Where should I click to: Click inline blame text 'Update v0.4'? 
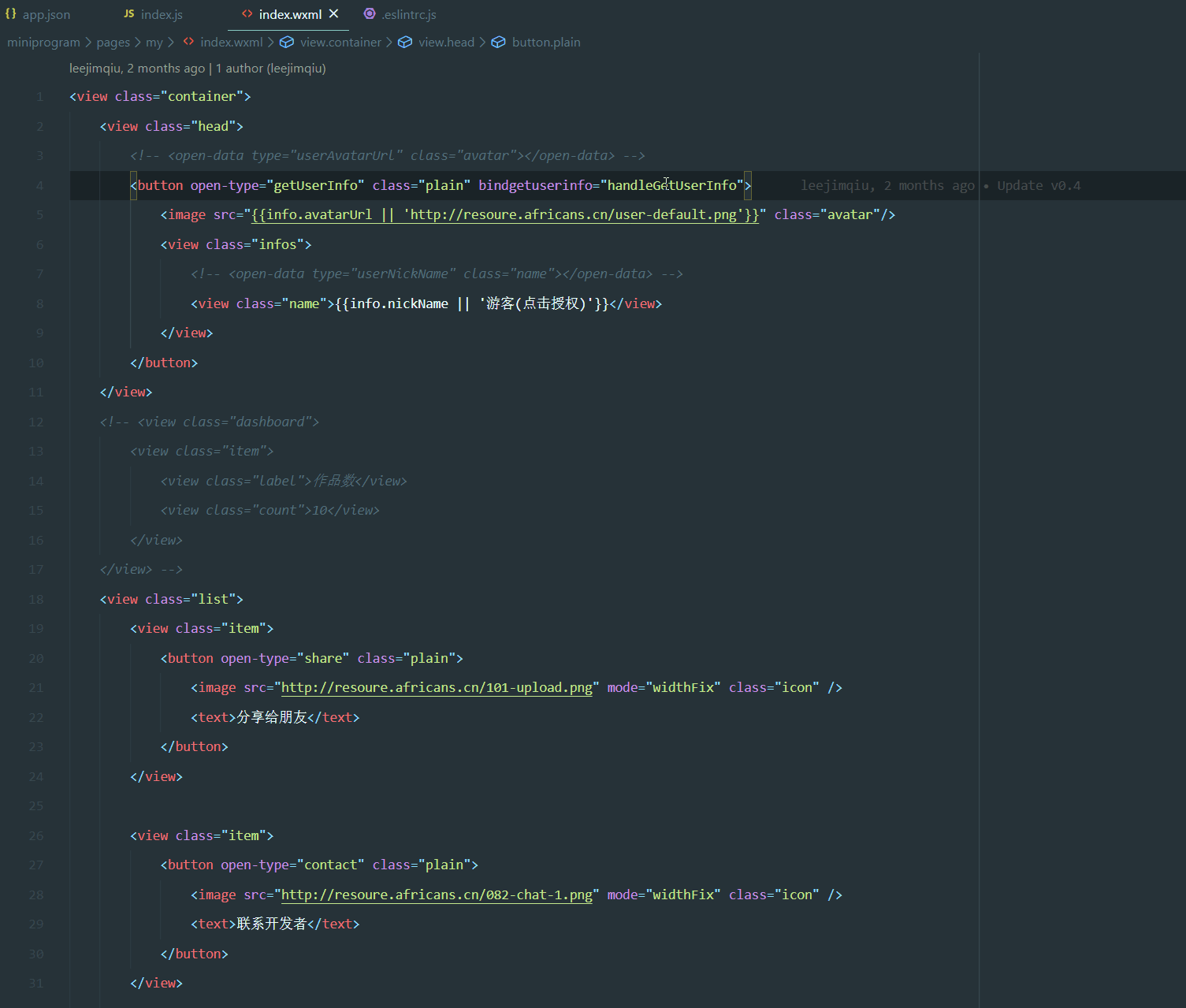[1039, 185]
